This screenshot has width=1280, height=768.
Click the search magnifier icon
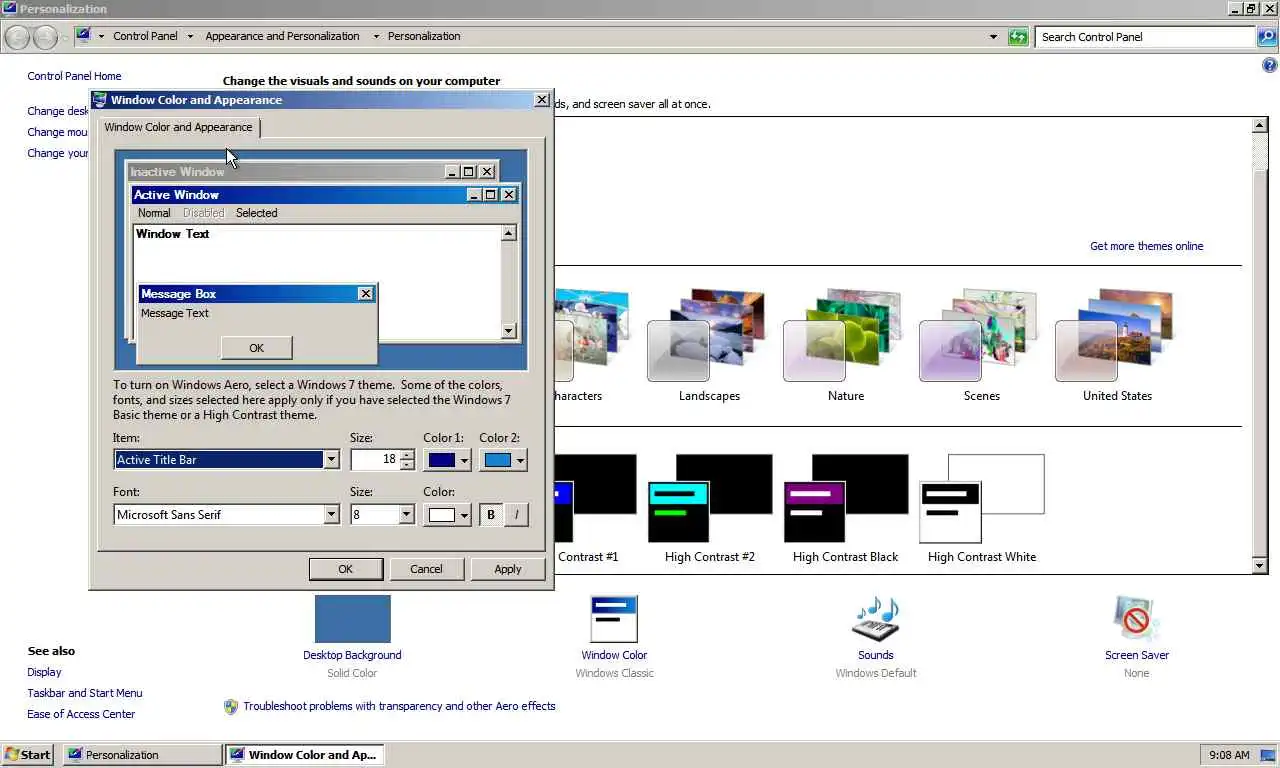[1267, 37]
